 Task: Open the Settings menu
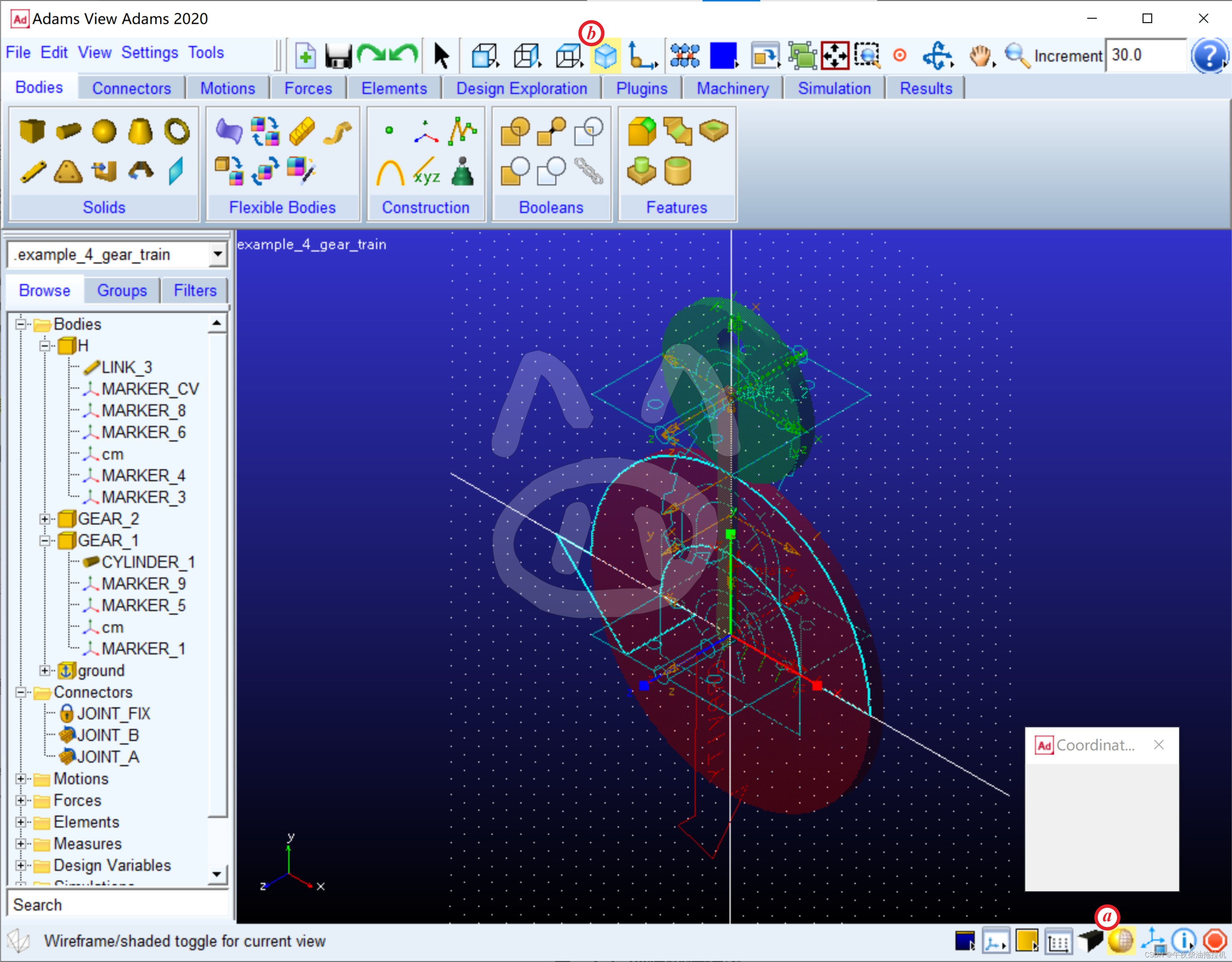point(150,52)
